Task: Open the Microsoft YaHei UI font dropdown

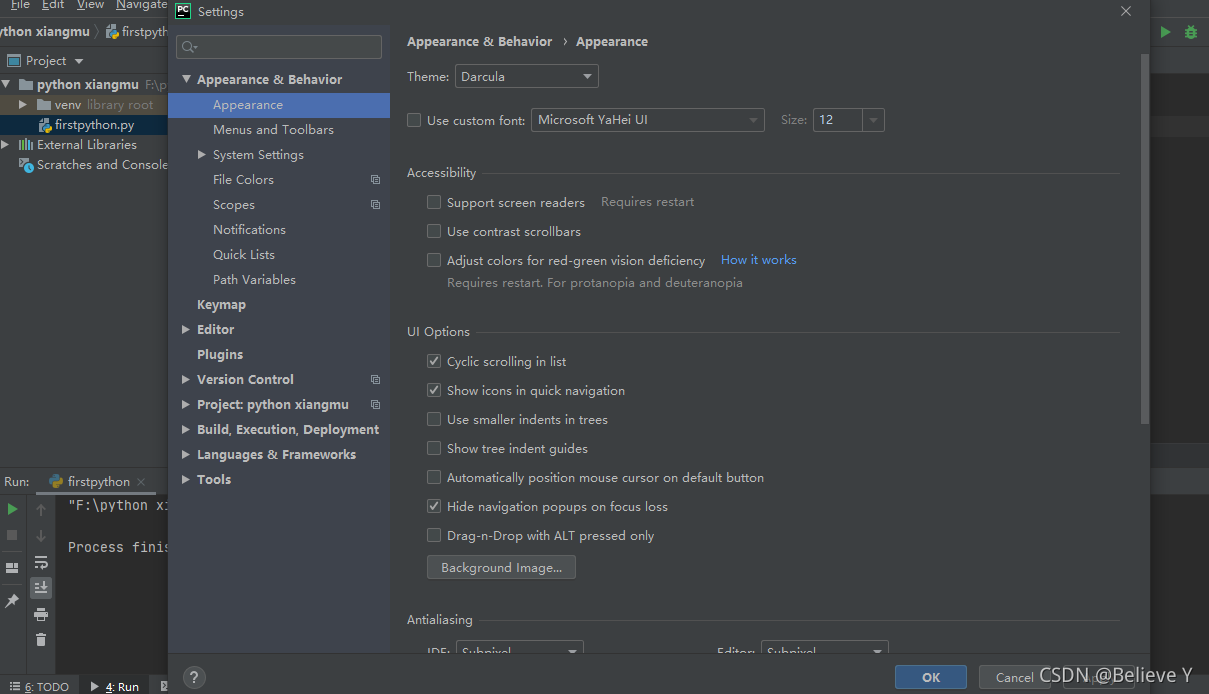Action: pos(648,120)
